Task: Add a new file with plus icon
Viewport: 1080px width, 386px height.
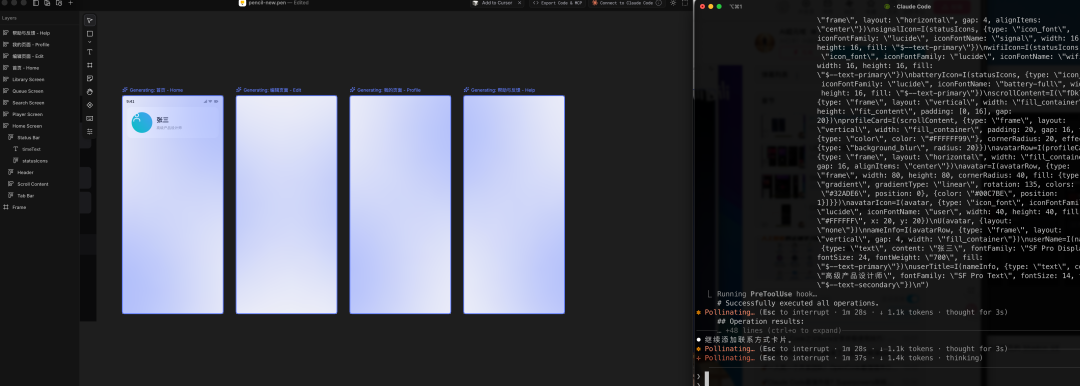Action: pos(70,3)
